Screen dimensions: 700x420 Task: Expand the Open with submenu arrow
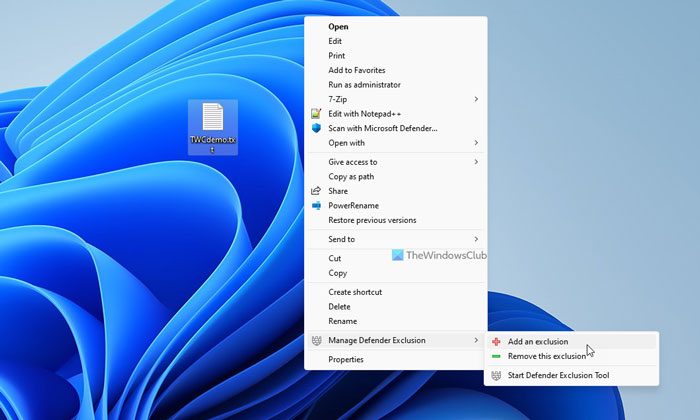point(476,143)
